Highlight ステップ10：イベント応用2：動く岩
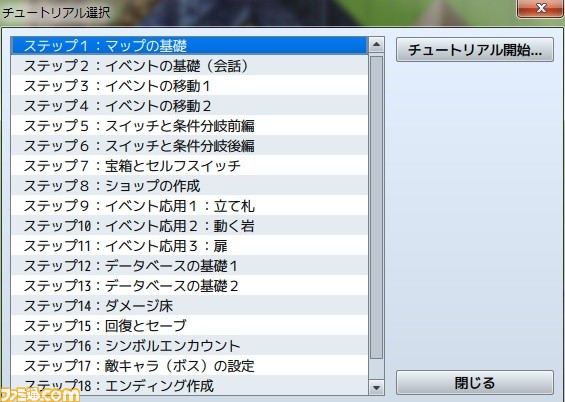This screenshot has height=402, width=565. (190, 226)
